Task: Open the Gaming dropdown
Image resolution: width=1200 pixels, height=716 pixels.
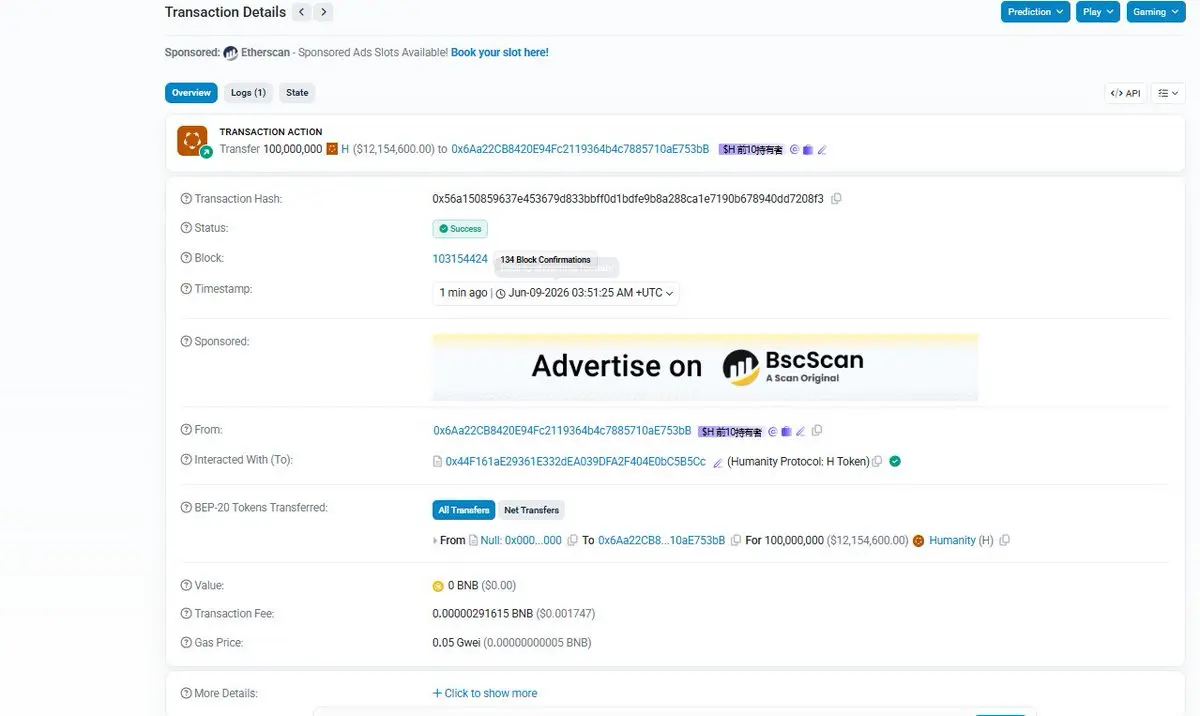Action: pos(1155,12)
